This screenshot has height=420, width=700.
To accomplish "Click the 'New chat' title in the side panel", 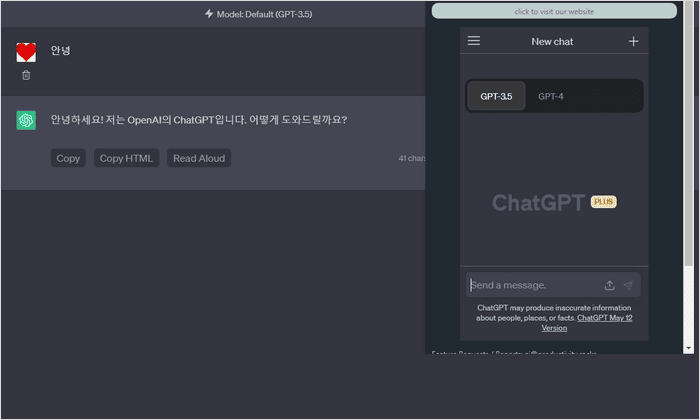I will (x=552, y=42).
